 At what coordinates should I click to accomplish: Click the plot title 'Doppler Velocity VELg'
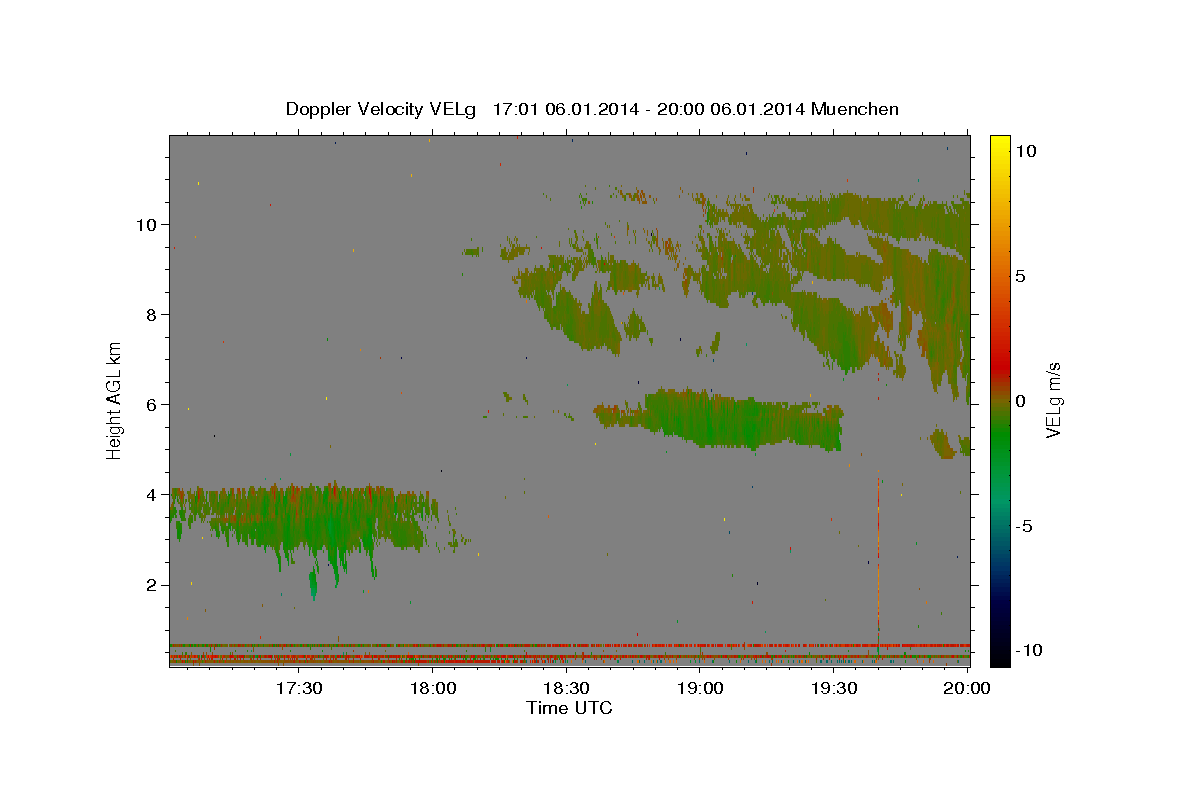tap(383, 109)
